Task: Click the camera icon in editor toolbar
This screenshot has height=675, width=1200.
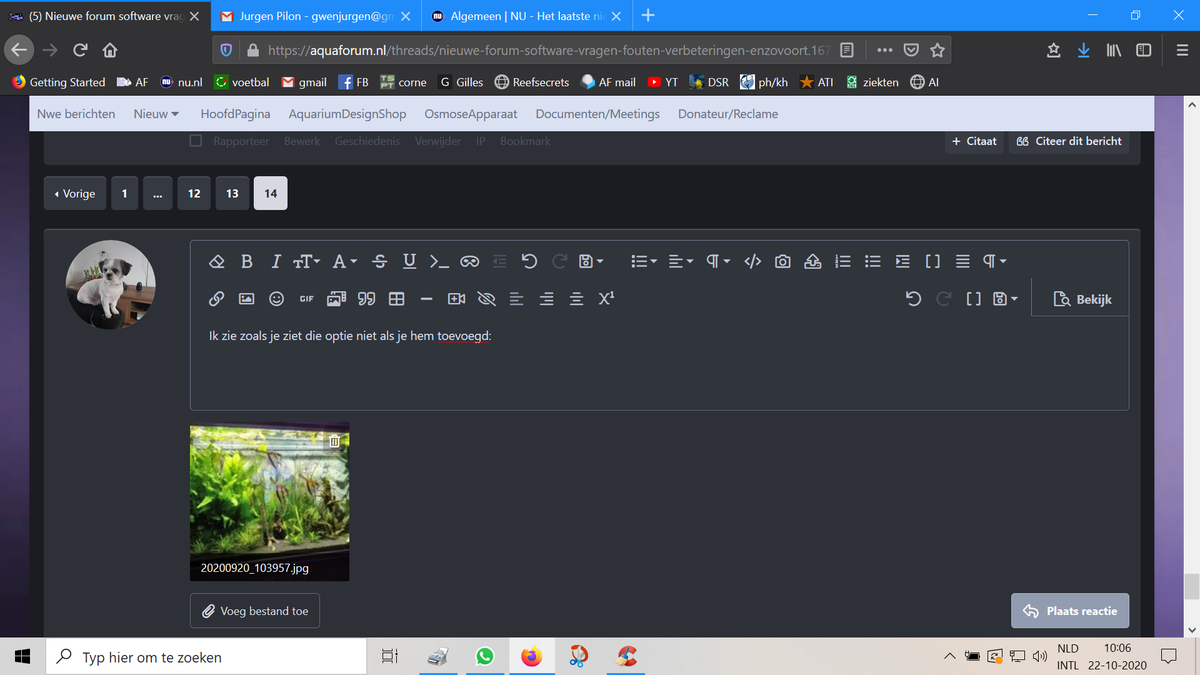Action: [x=783, y=262]
